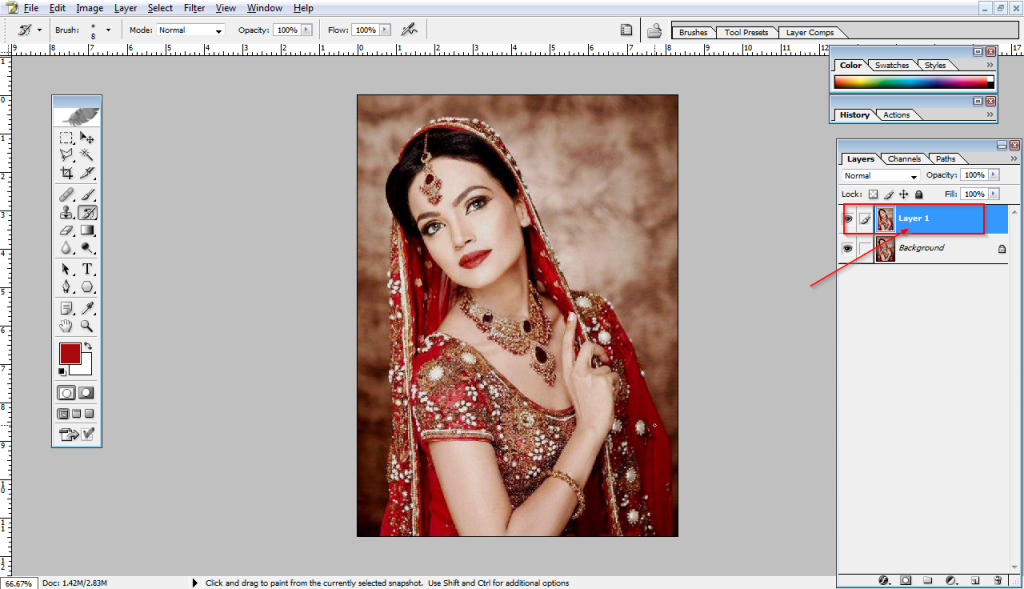Open brush Opacity slider arrow

[x=306, y=30]
